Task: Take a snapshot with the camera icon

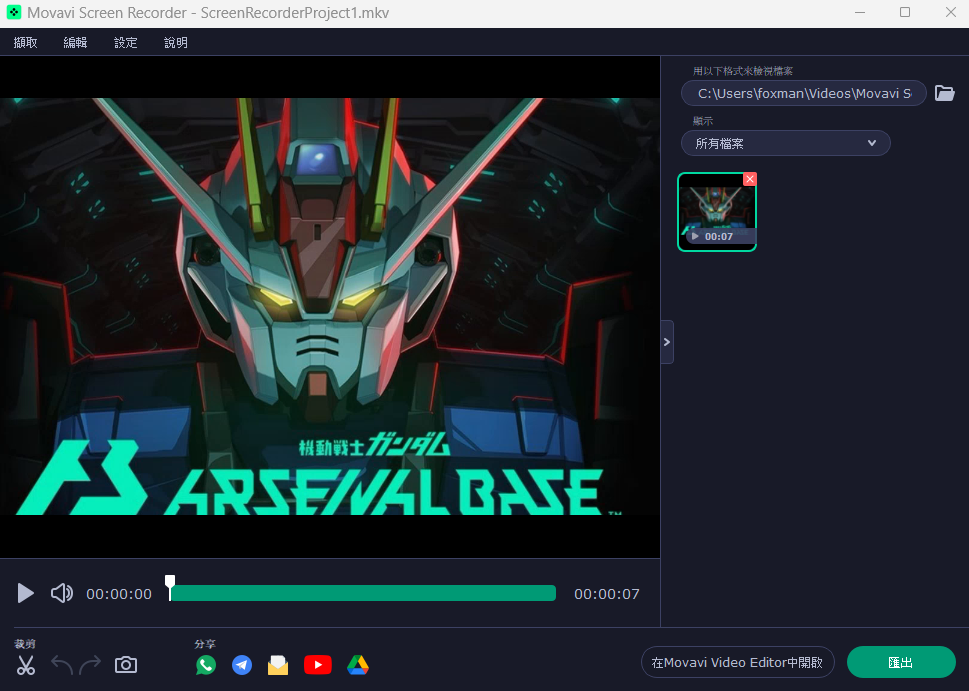Action: point(126,665)
